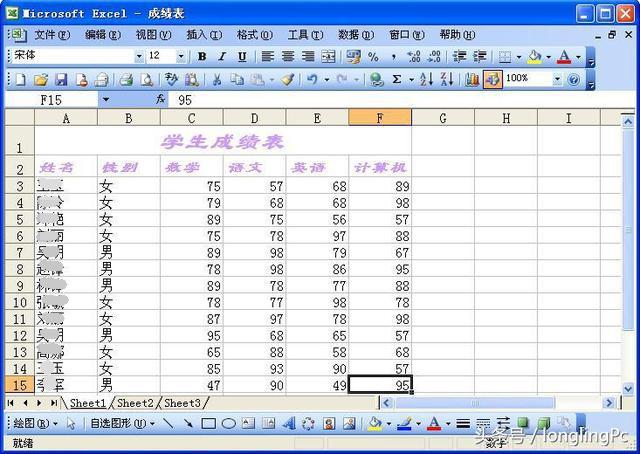Viewport: 640px width, 454px height.
Task: Increase decimal places
Action: click(x=413, y=56)
